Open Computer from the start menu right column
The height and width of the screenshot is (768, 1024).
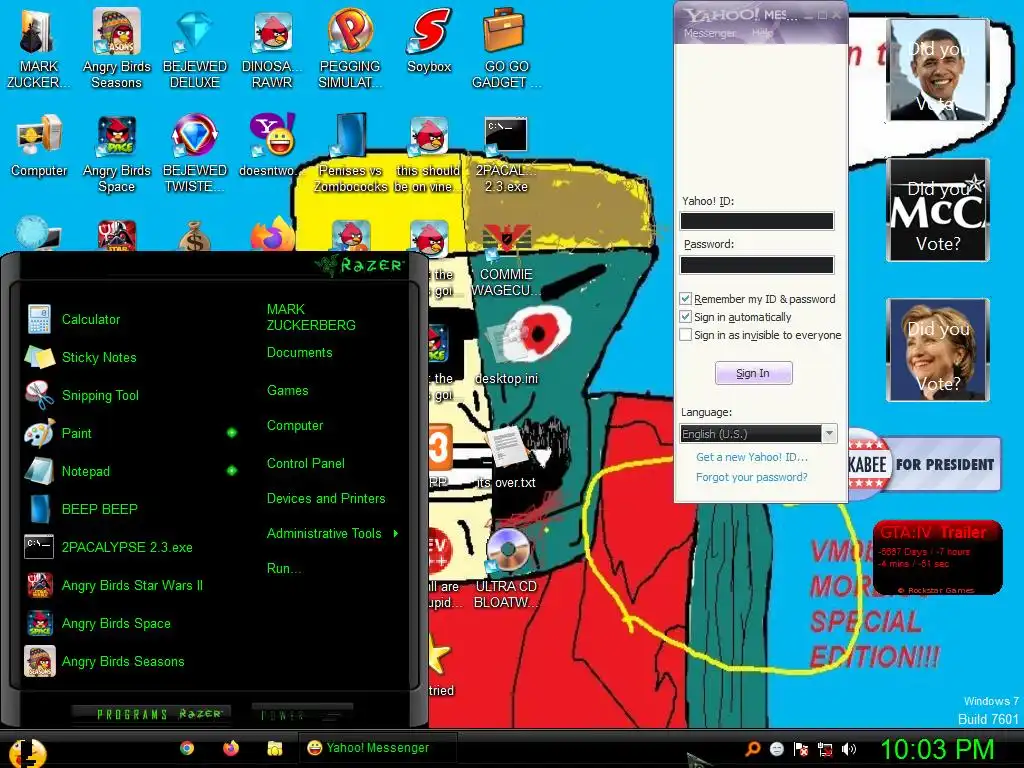pos(295,426)
